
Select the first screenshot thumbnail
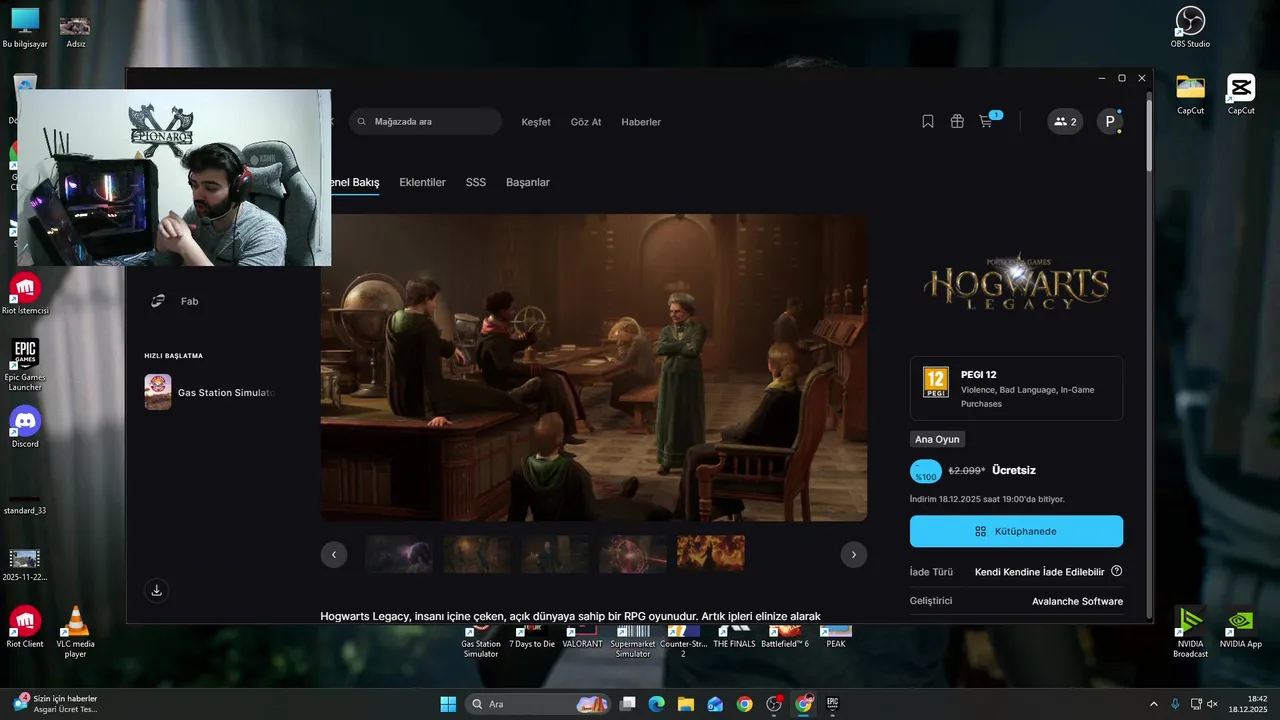399,554
